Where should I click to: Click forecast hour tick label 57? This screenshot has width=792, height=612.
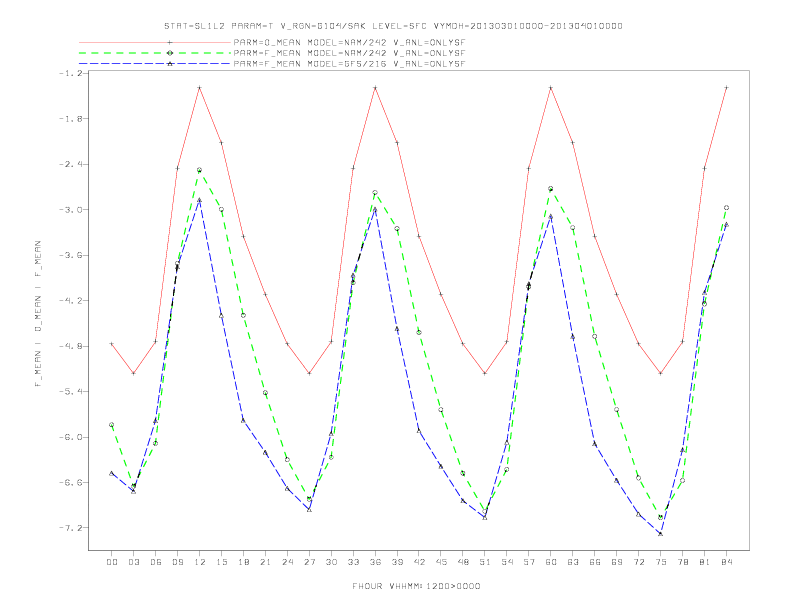[529, 562]
